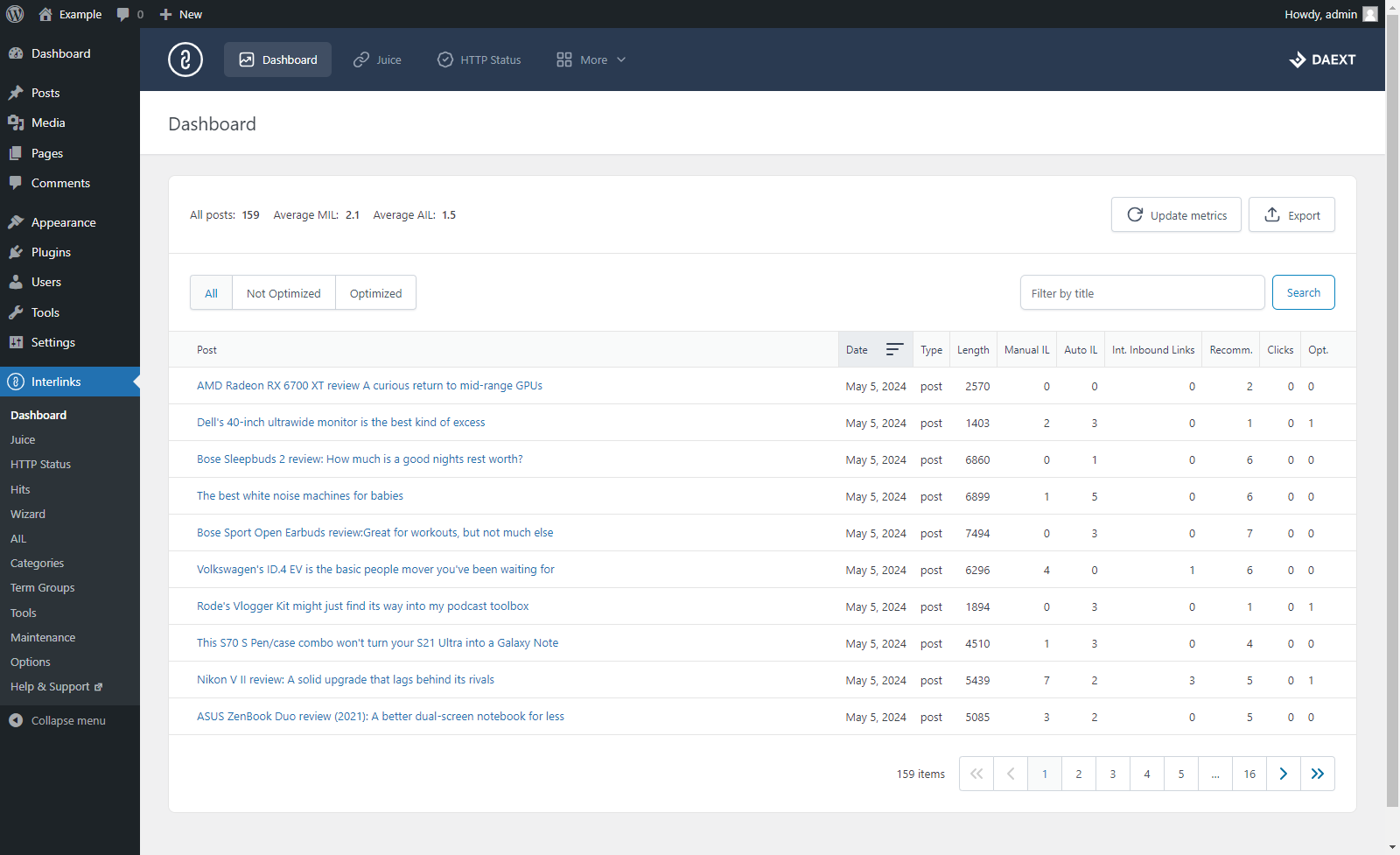The width and height of the screenshot is (1400, 855).
Task: Click the pagination ellipsis button
Action: 1214,774
